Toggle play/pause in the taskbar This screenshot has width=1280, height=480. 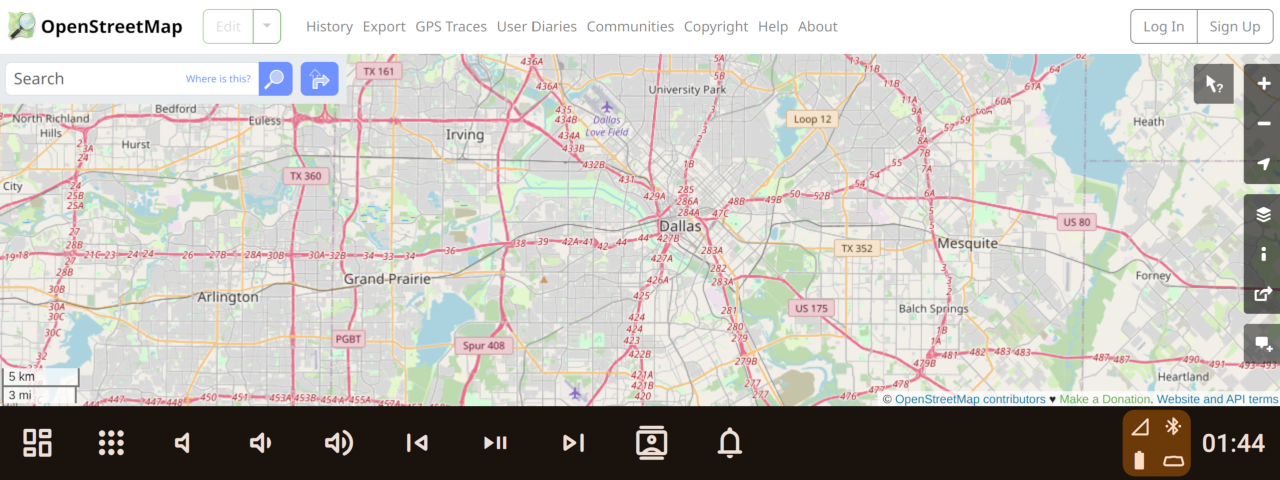[495, 443]
